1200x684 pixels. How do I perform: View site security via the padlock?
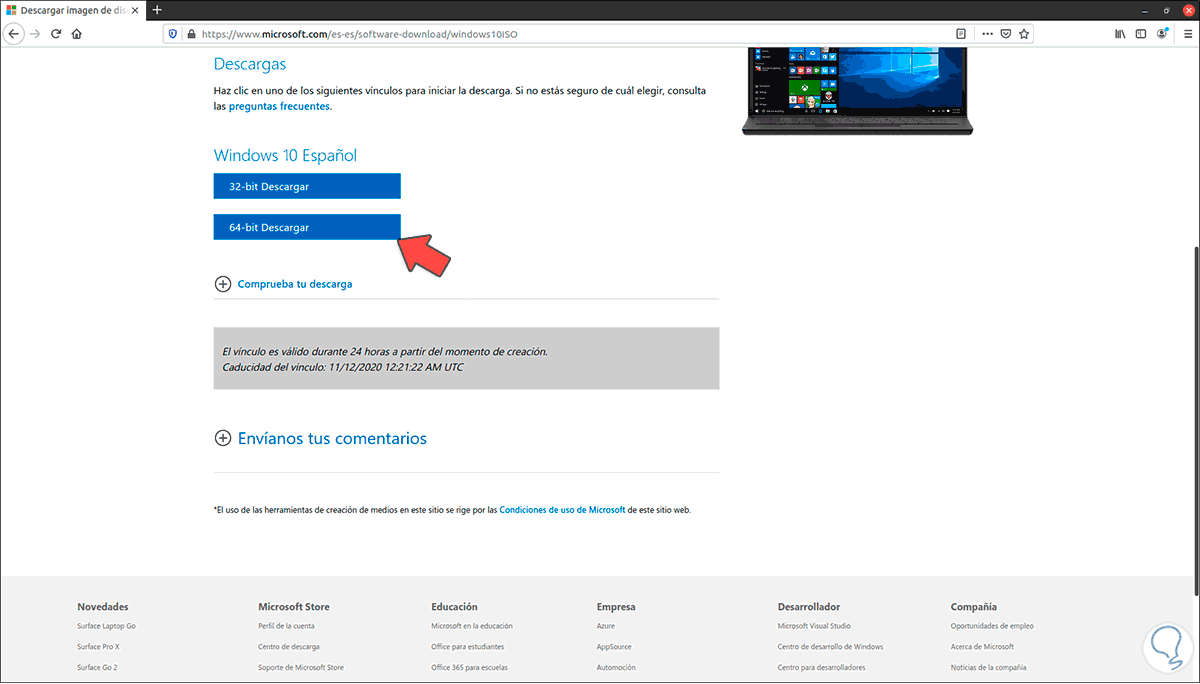point(190,33)
